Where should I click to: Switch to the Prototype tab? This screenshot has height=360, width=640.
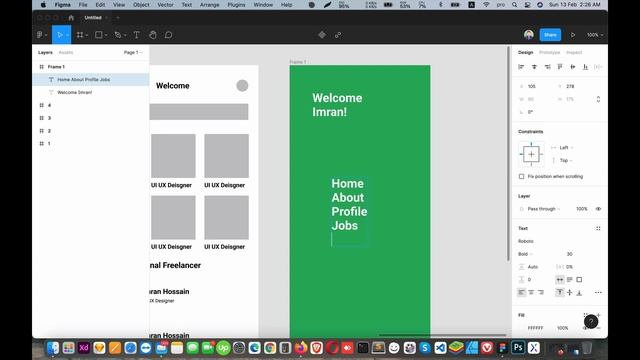pos(549,53)
